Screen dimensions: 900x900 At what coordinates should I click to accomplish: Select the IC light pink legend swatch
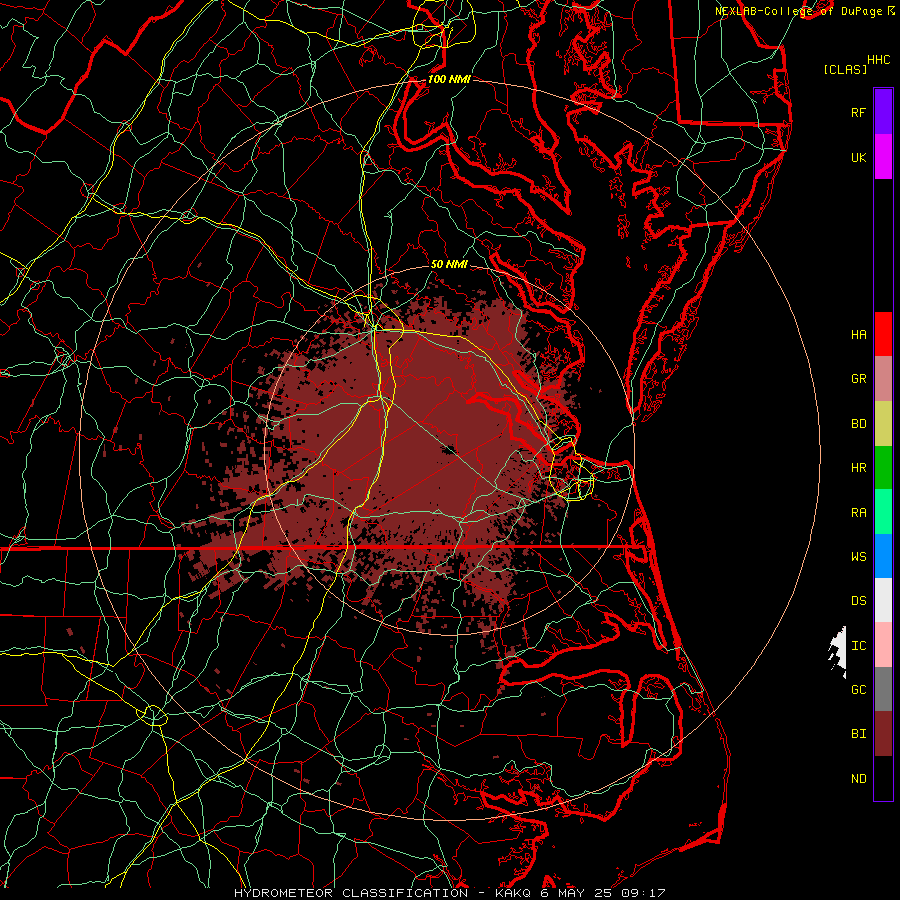point(883,645)
